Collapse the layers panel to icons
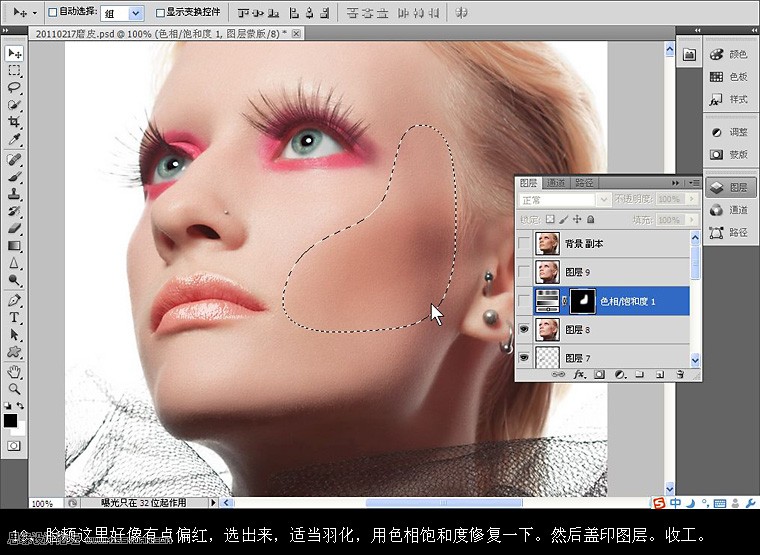 click(676, 183)
